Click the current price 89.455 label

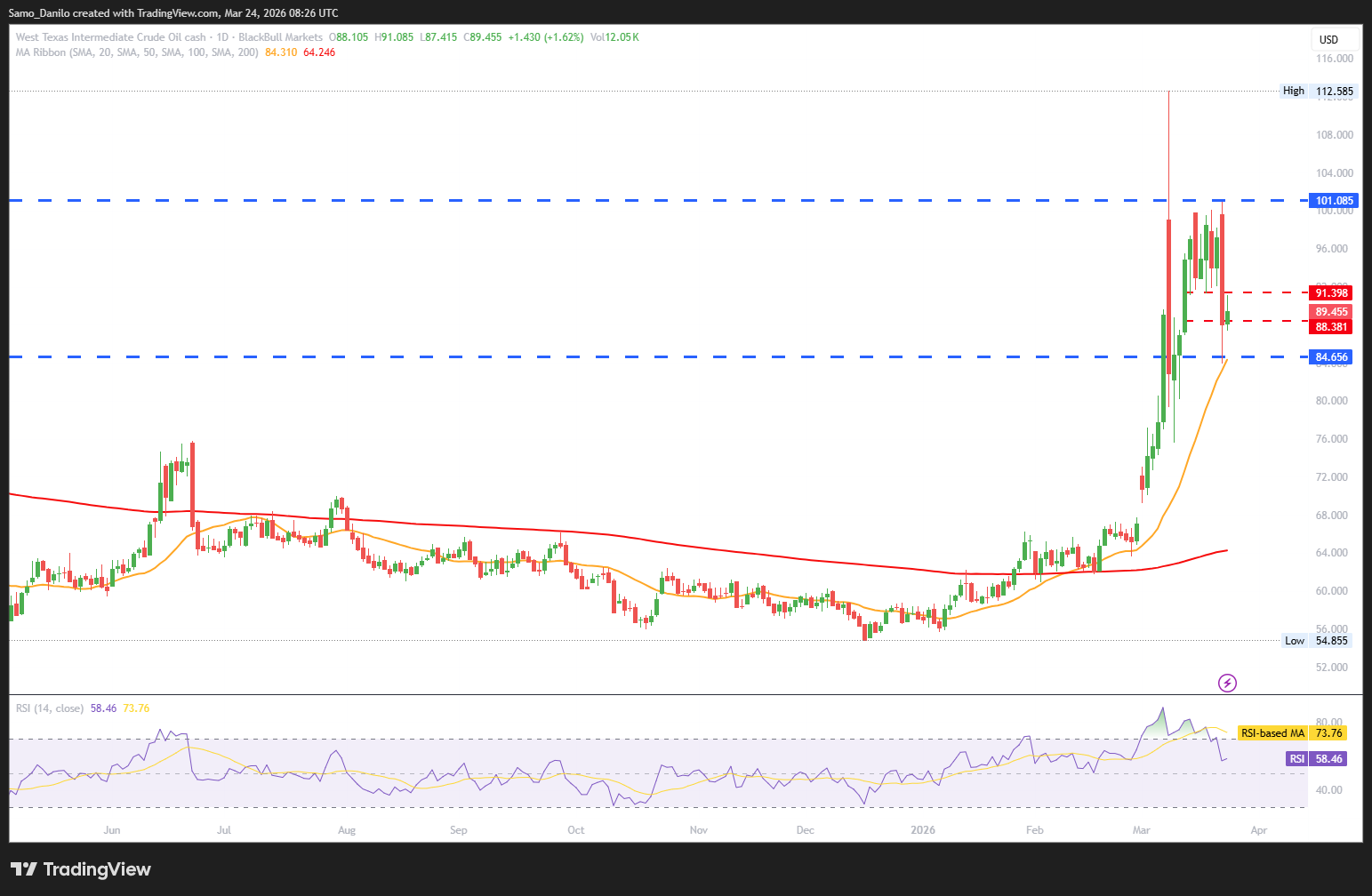[1331, 312]
